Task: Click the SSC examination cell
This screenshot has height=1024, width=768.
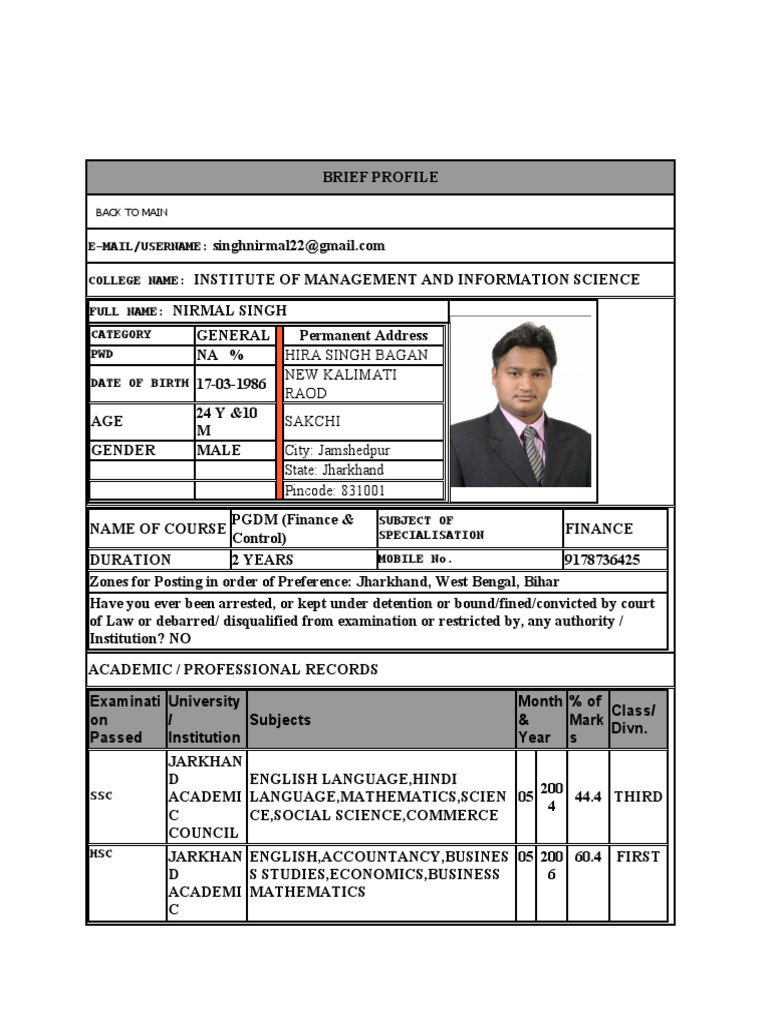Action: tap(127, 796)
